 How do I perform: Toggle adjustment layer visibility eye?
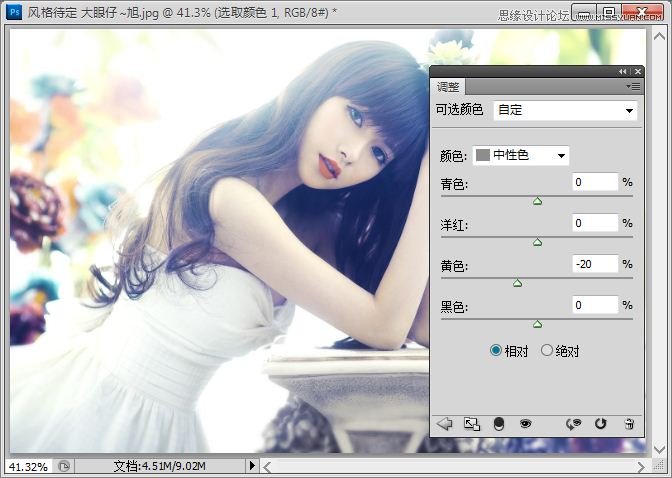[525, 424]
